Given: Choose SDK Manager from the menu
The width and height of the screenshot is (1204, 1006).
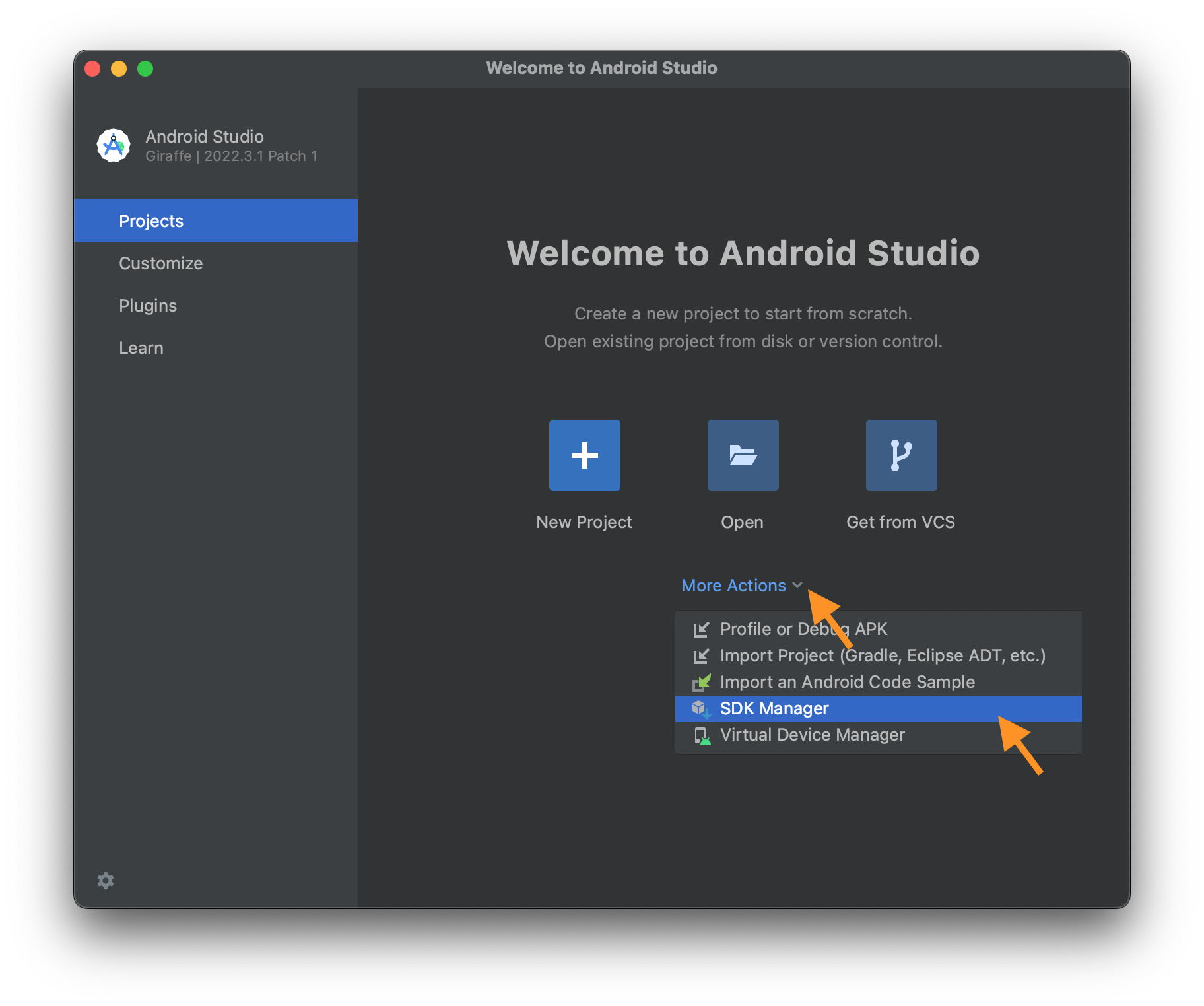Looking at the screenshot, I should pyautogui.click(x=774, y=709).
